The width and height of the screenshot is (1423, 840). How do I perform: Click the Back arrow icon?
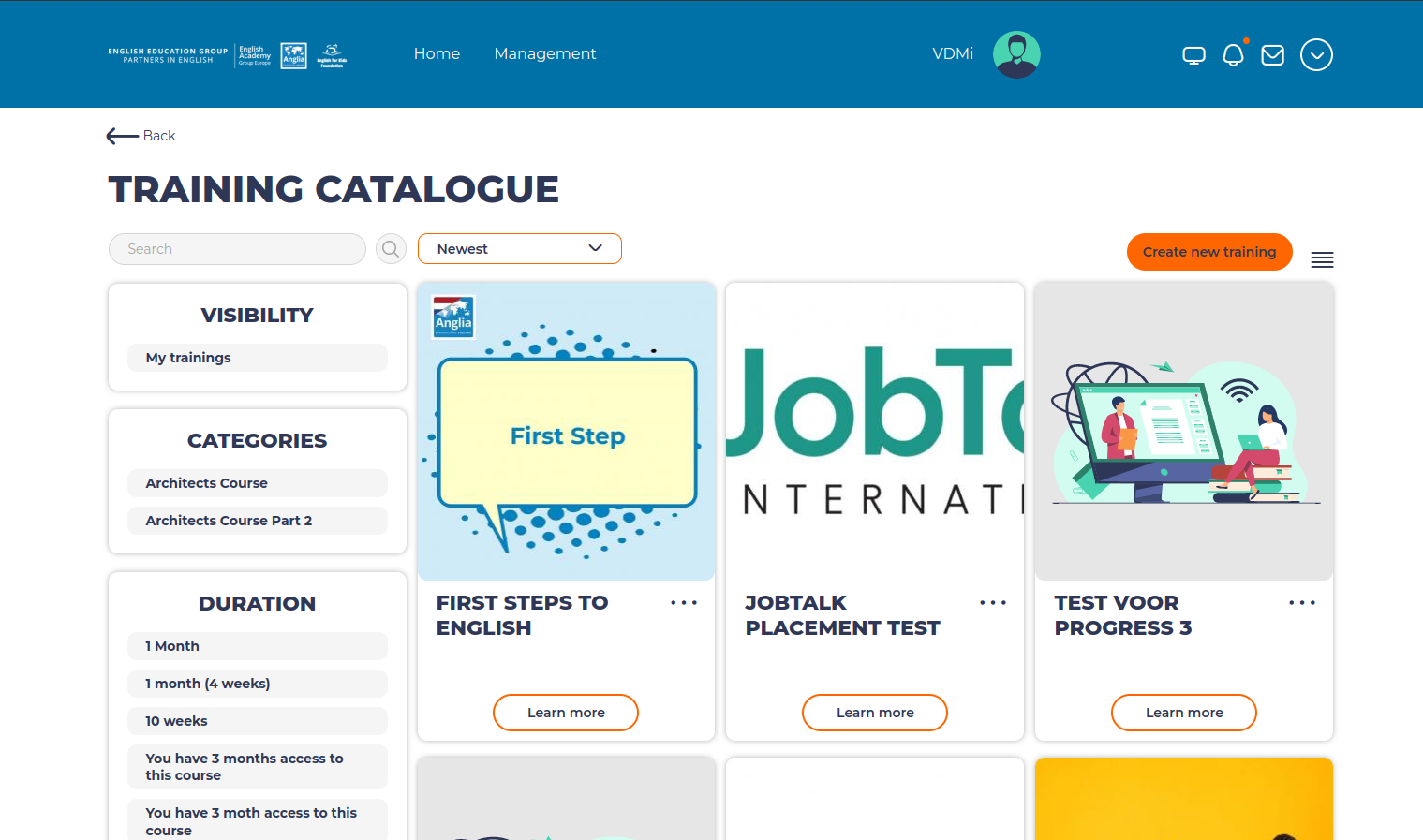[x=120, y=136]
